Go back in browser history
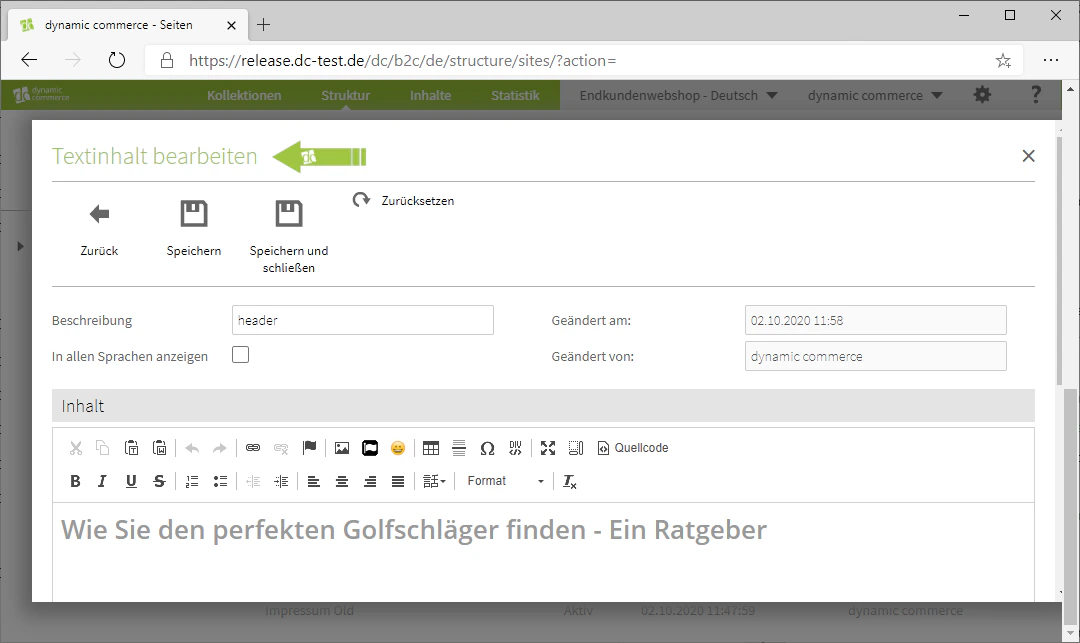This screenshot has width=1080, height=643. pyautogui.click(x=29, y=61)
